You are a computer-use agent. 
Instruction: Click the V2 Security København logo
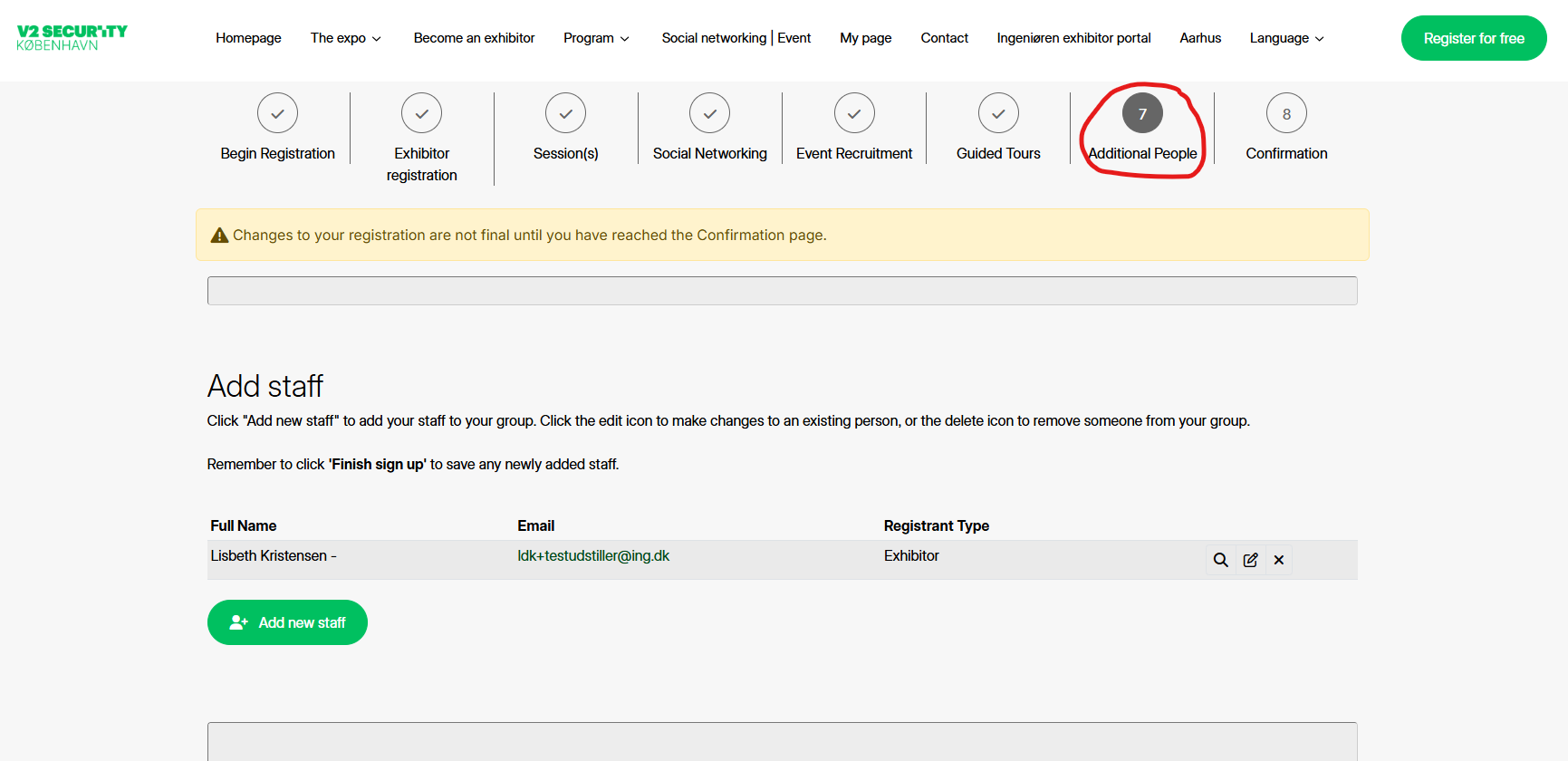point(72,38)
